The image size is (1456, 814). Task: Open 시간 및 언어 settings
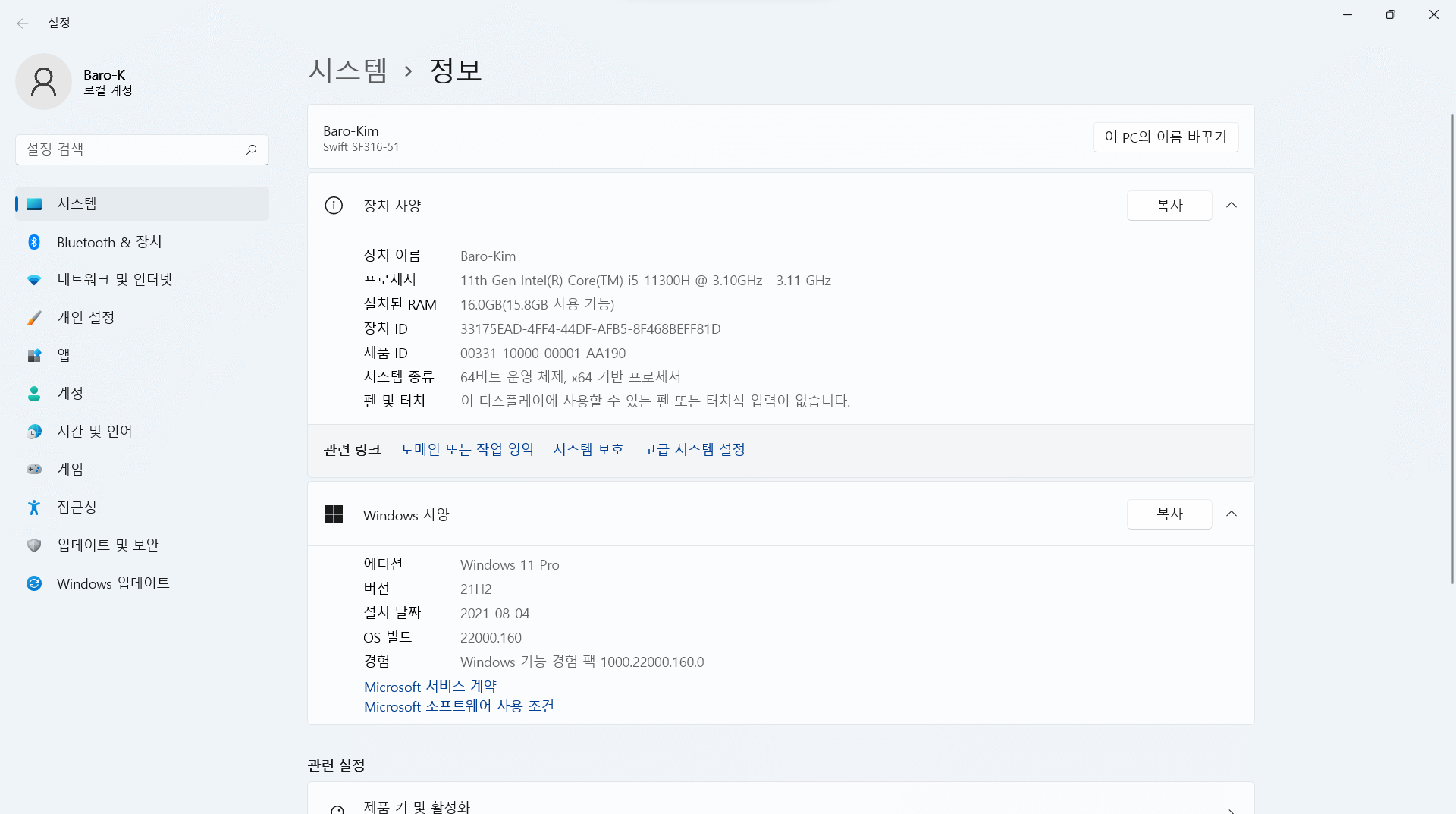[x=142, y=432]
